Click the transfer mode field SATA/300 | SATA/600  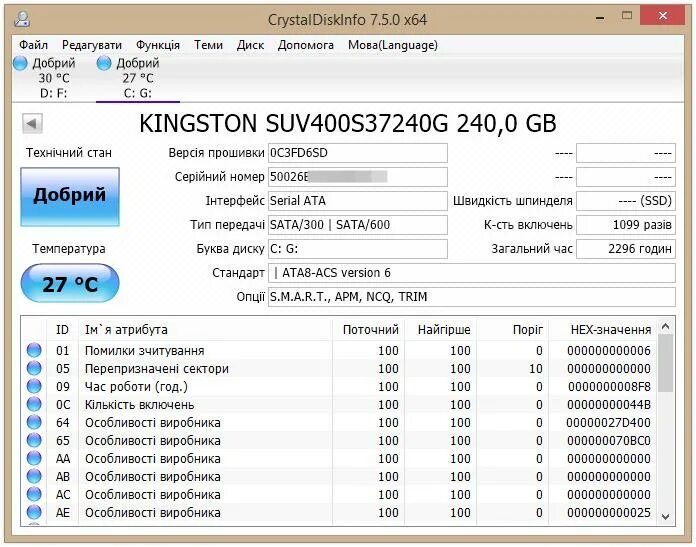point(358,225)
